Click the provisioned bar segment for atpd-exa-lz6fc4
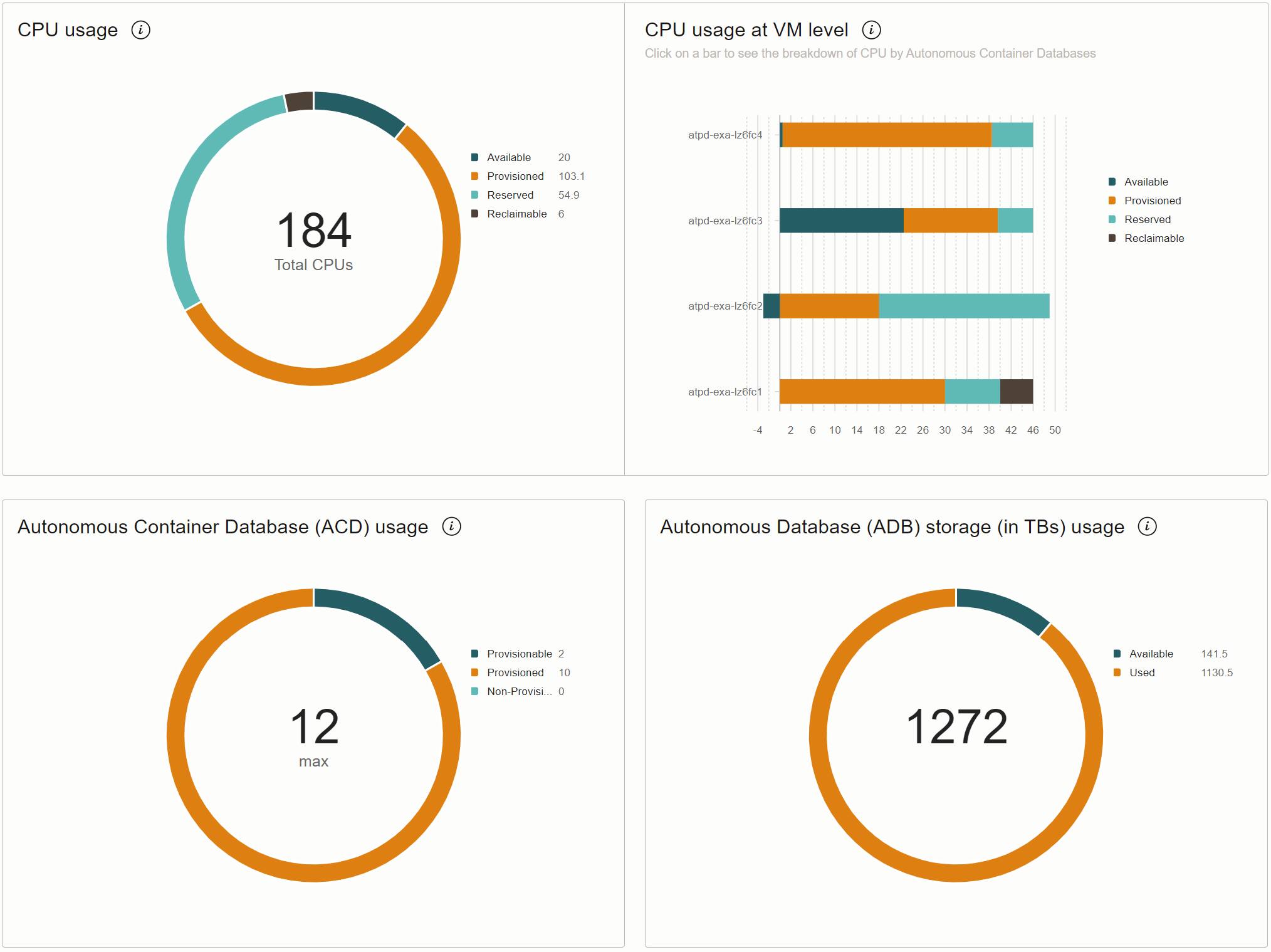 (887, 135)
